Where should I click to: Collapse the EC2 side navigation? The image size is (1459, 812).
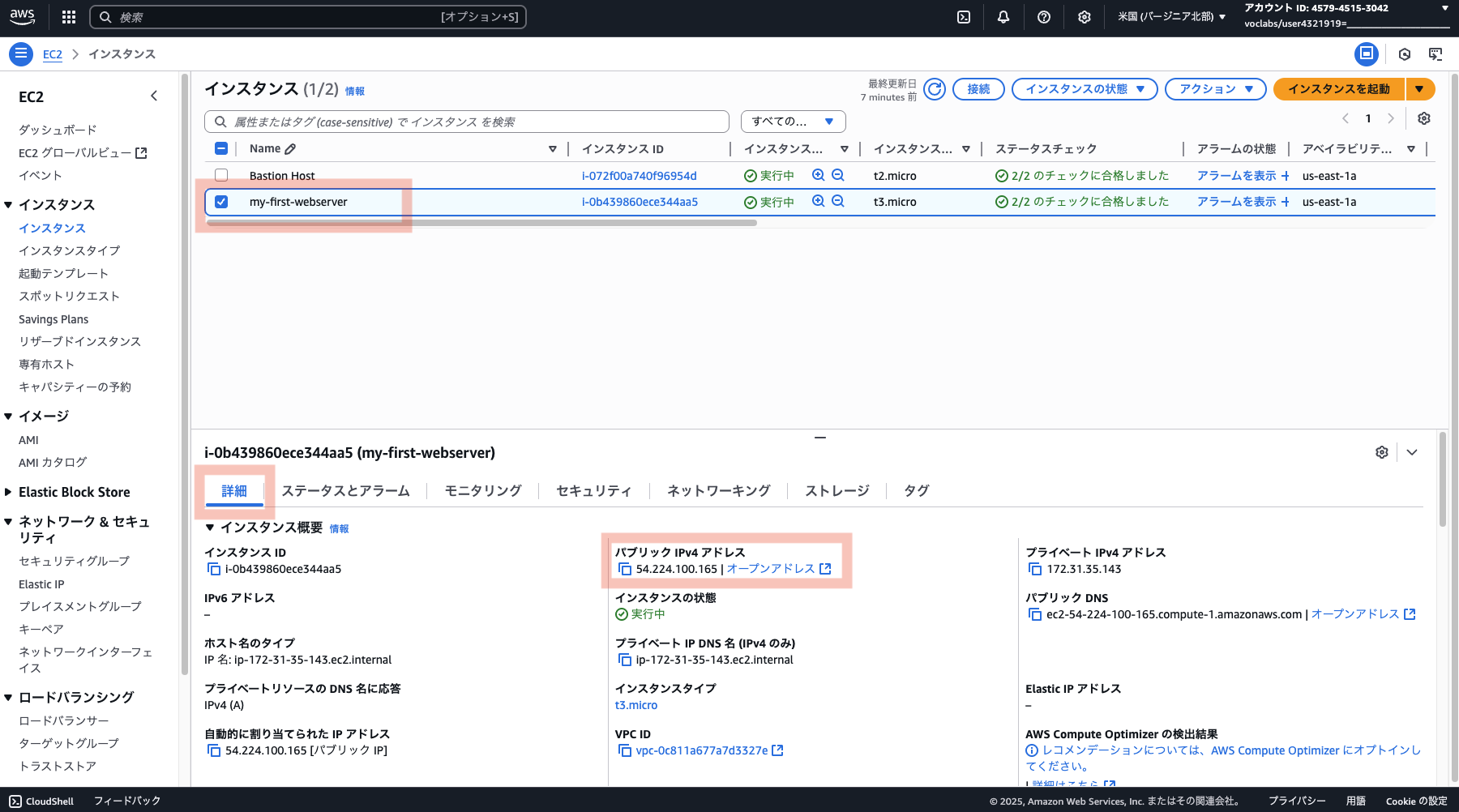[x=154, y=96]
